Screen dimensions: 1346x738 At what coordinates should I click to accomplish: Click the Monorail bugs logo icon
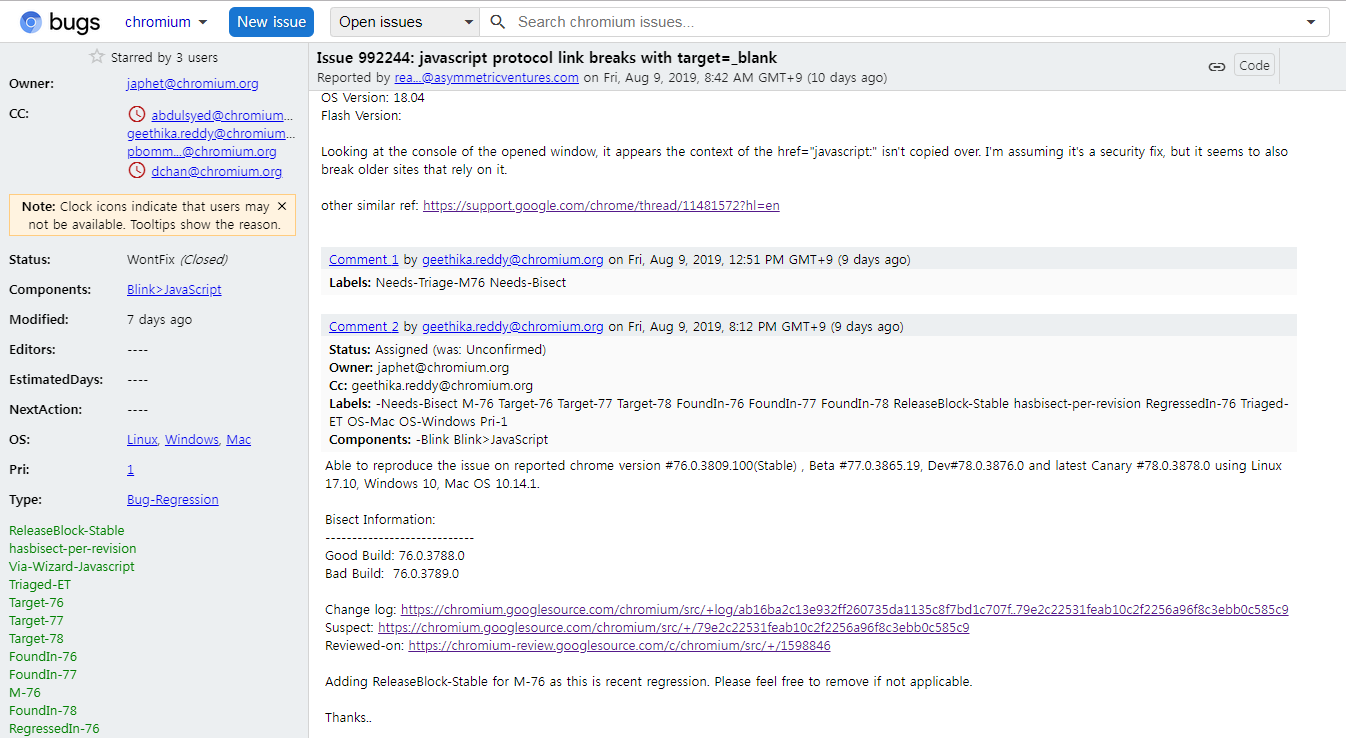click(30, 22)
